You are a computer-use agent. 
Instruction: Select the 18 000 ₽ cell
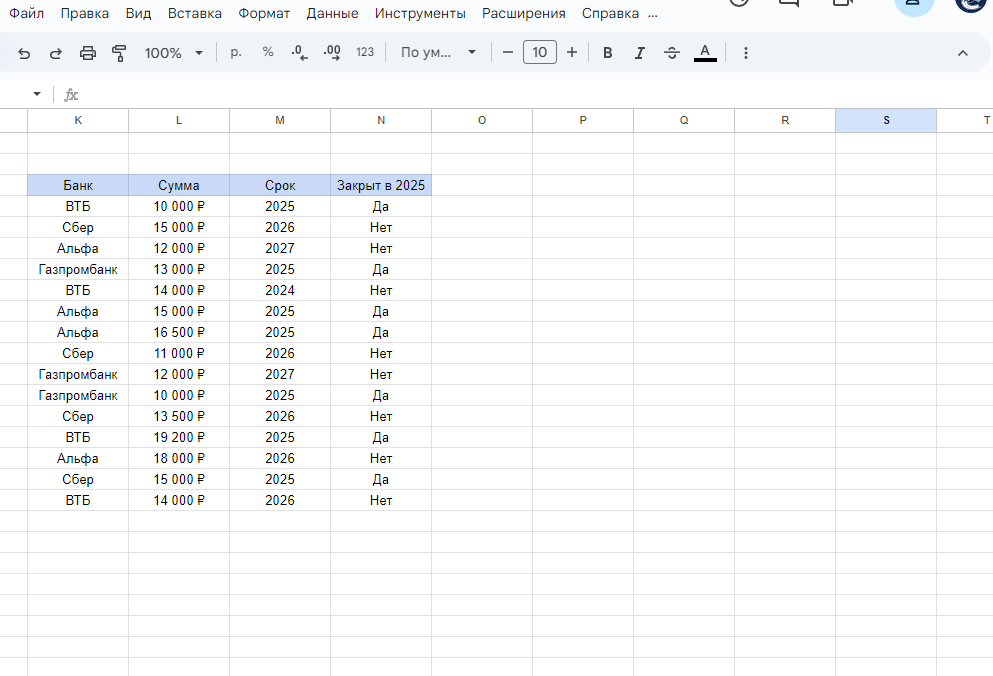point(179,459)
